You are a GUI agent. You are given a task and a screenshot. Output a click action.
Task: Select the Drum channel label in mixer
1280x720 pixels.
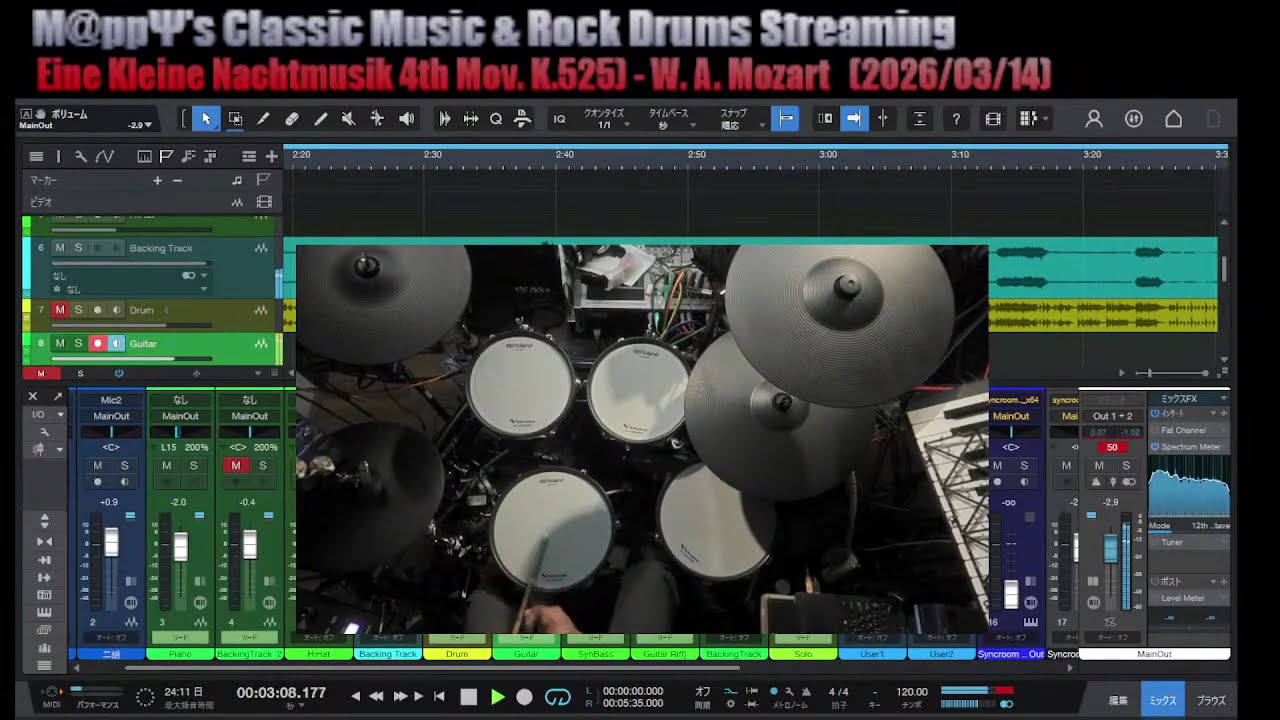[457, 654]
